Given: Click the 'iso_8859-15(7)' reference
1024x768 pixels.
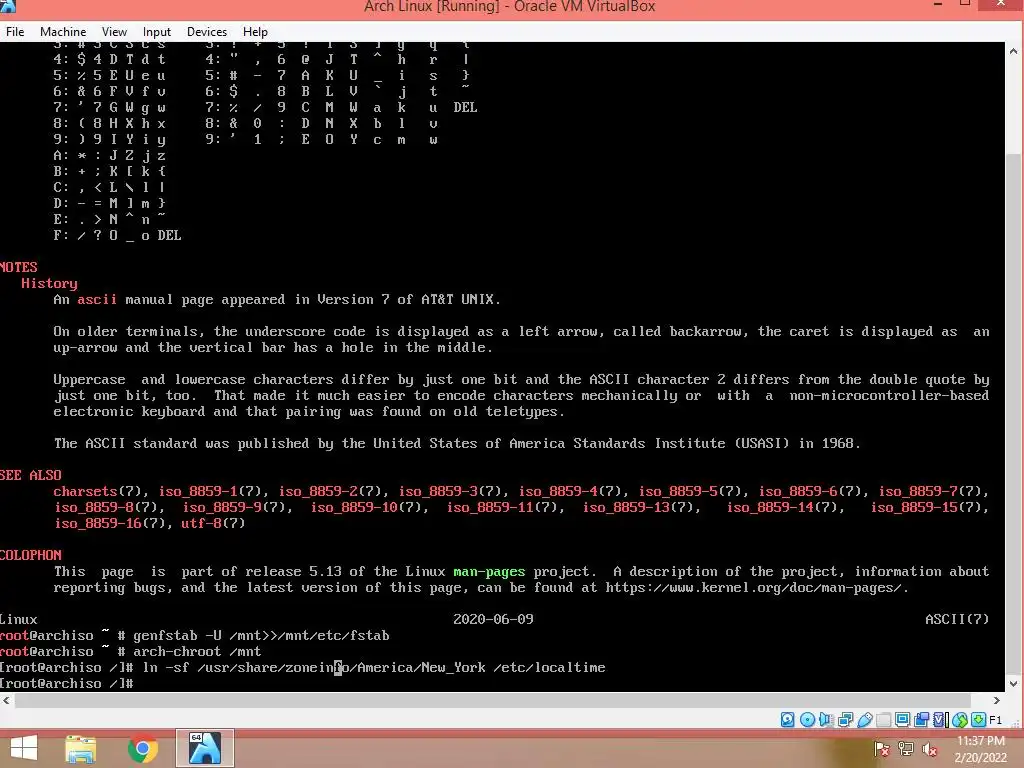Looking at the screenshot, I should click(926, 507).
